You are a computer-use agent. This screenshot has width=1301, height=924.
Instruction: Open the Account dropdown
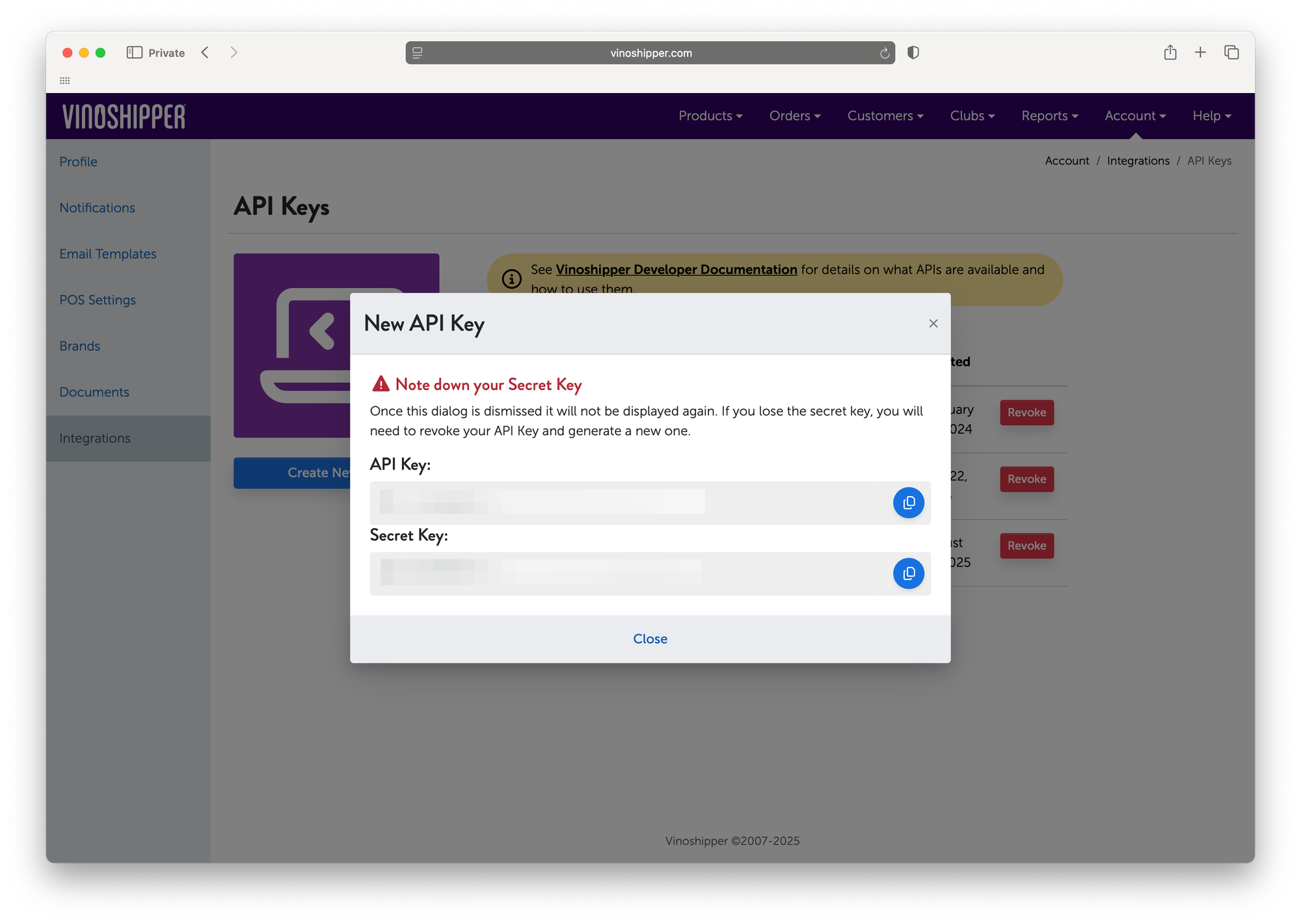[1135, 116]
